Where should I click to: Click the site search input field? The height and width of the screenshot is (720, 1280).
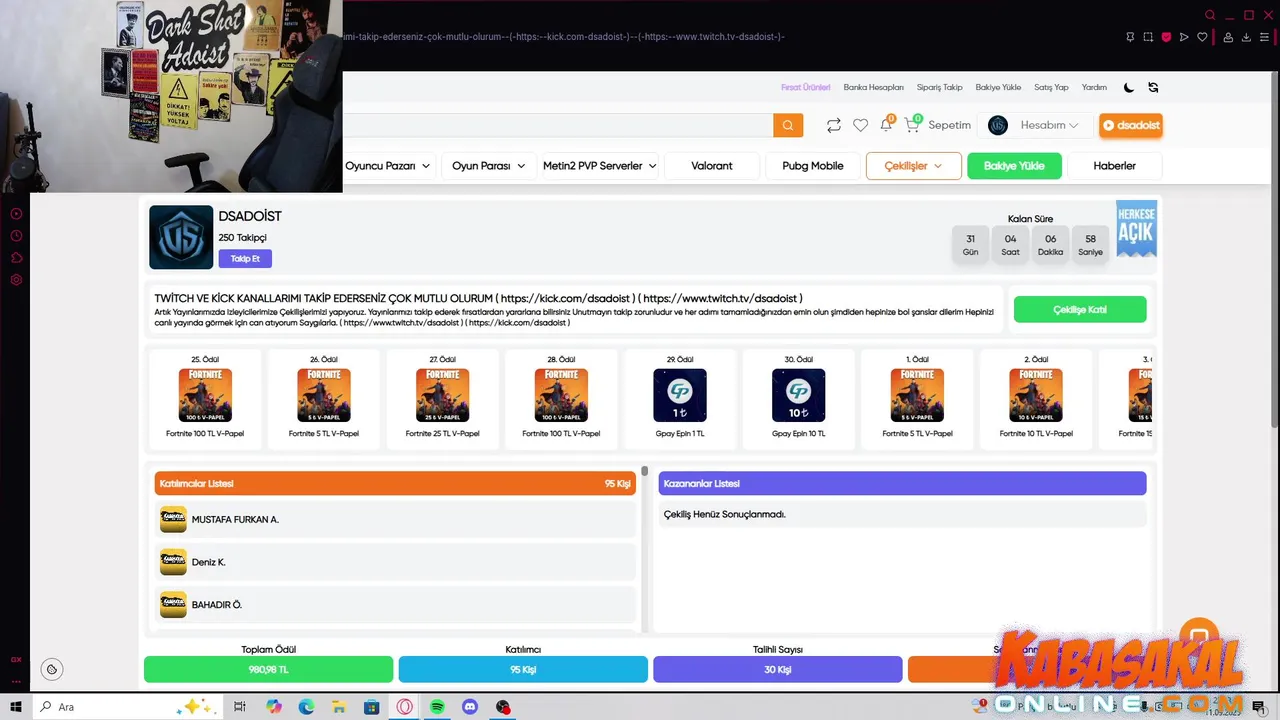click(x=558, y=125)
